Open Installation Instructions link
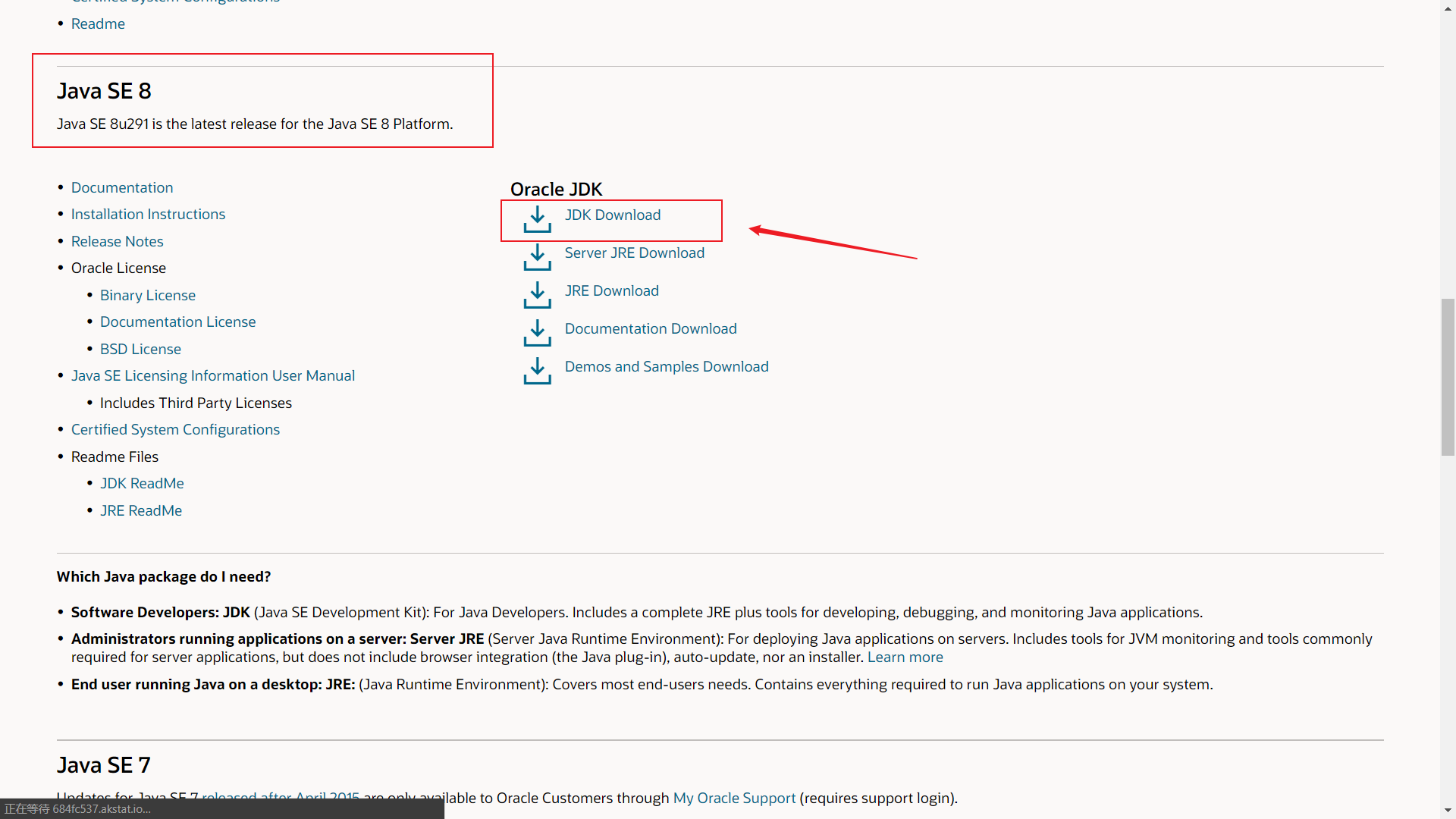1456x819 pixels. click(x=148, y=215)
